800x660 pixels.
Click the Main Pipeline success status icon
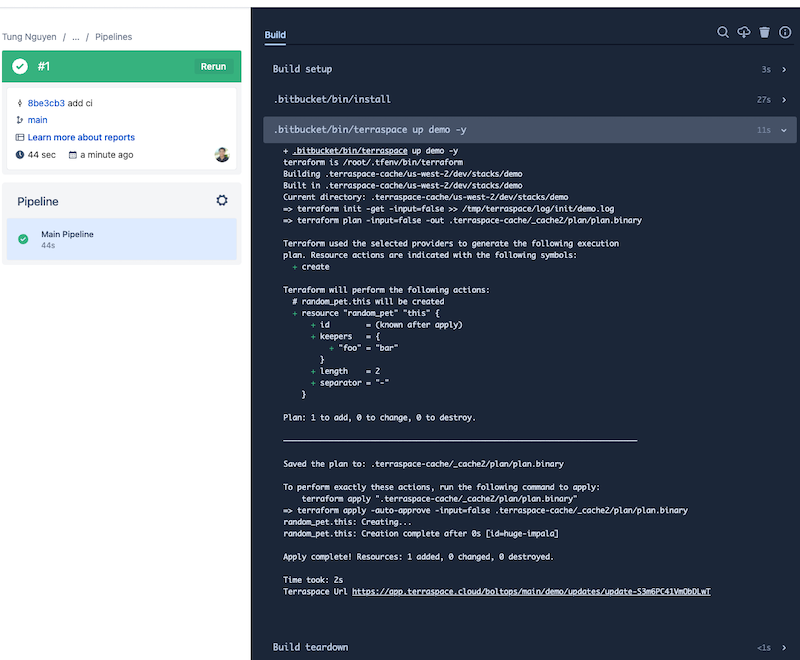23,239
